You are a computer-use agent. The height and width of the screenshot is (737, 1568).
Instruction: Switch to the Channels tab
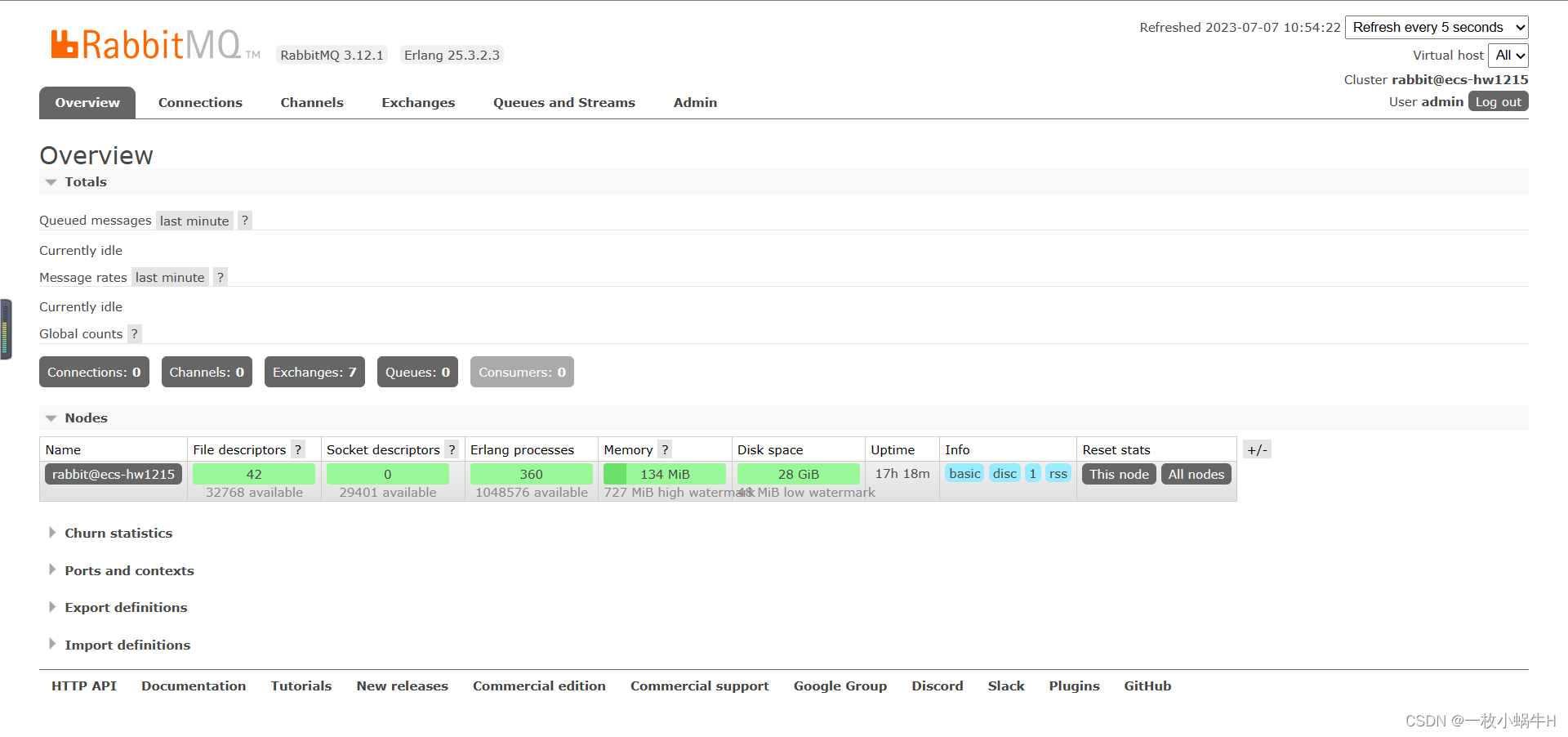tap(312, 102)
